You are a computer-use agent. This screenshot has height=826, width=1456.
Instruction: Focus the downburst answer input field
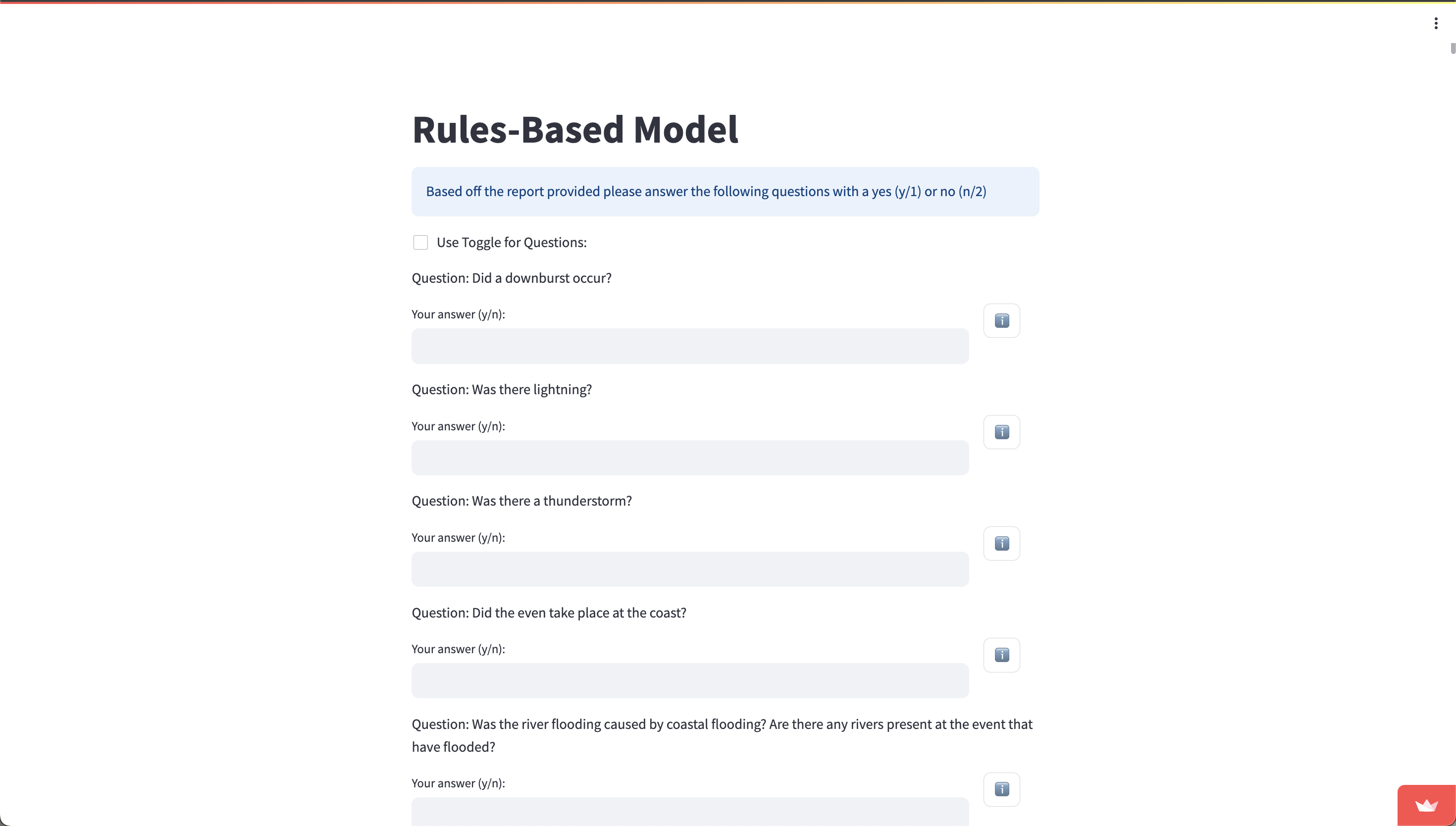pyautogui.click(x=690, y=346)
